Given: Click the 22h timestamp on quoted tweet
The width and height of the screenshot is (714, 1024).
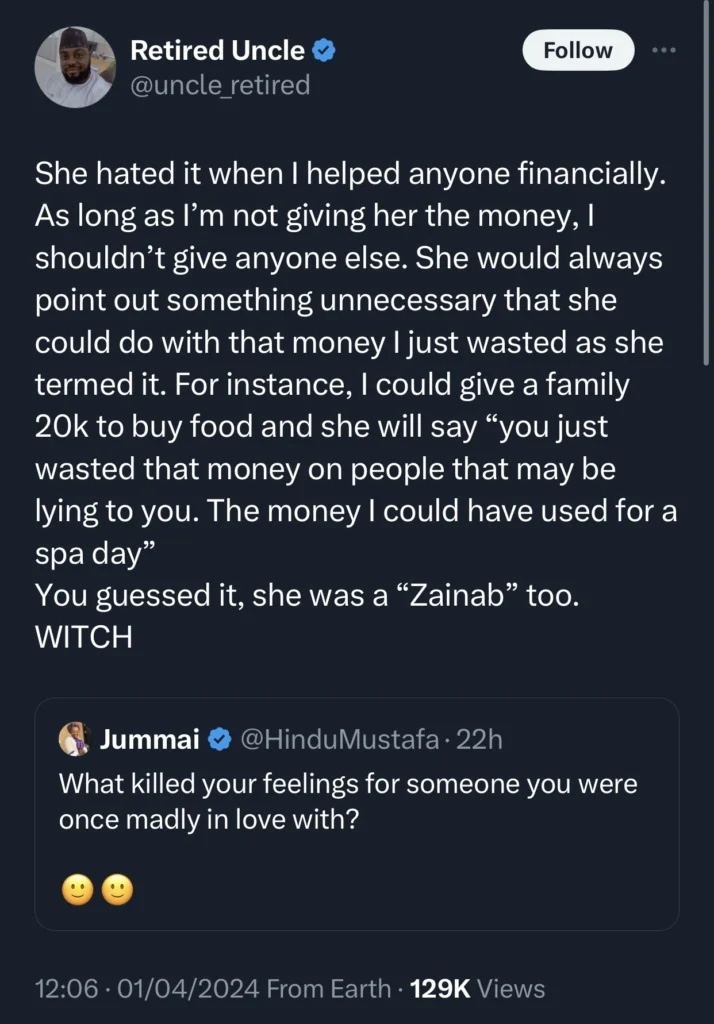Looking at the screenshot, I should [482, 739].
